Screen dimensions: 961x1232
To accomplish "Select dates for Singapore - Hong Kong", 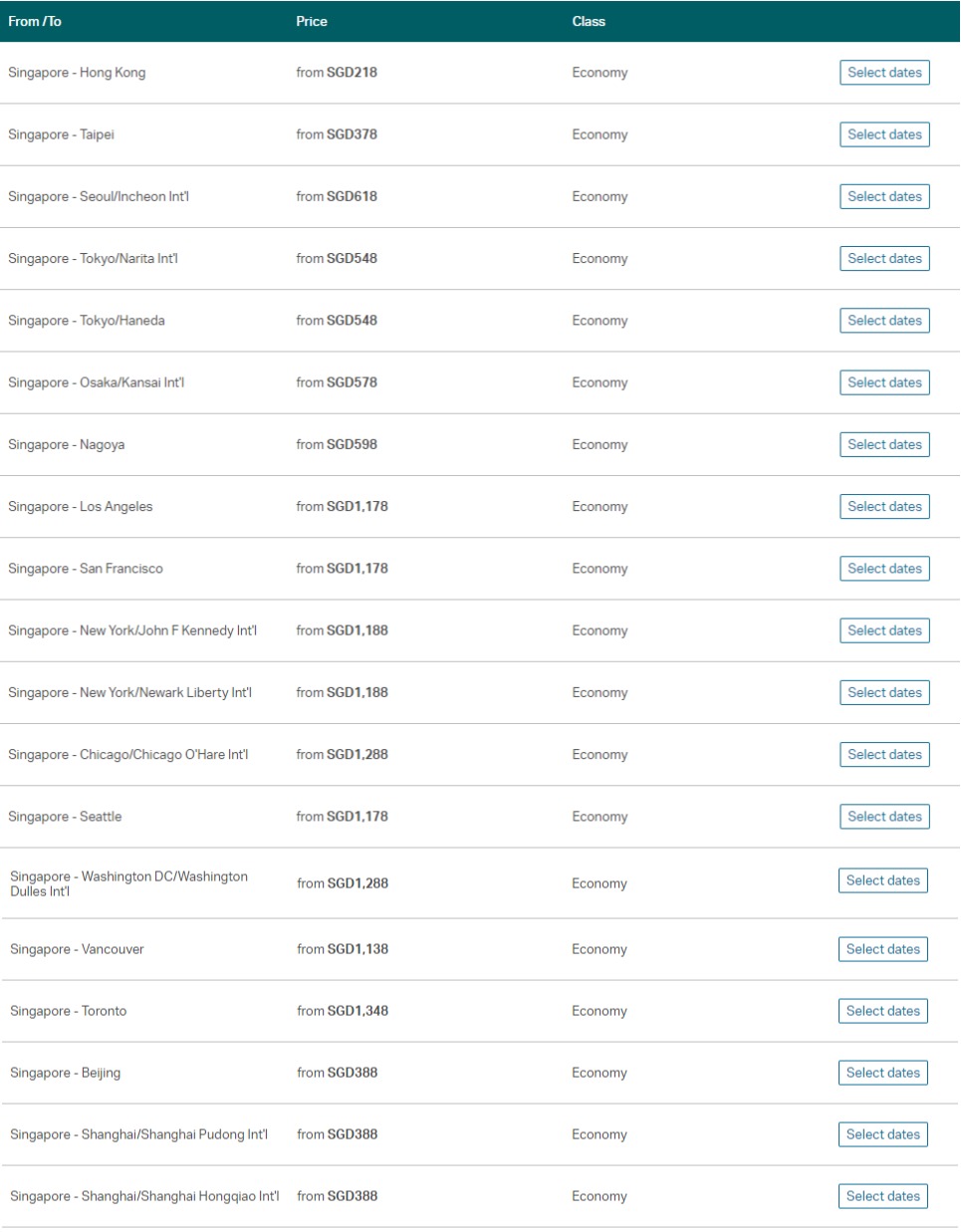I will tap(884, 73).
